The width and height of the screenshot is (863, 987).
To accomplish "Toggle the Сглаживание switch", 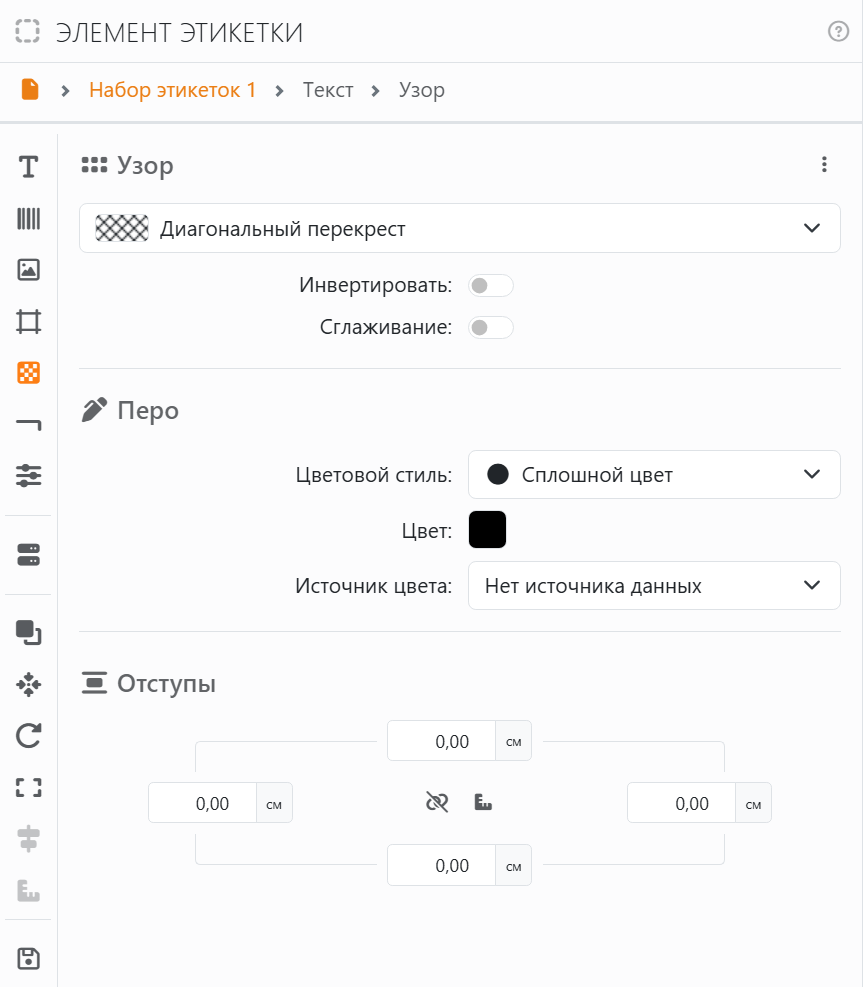I will pos(490,327).
